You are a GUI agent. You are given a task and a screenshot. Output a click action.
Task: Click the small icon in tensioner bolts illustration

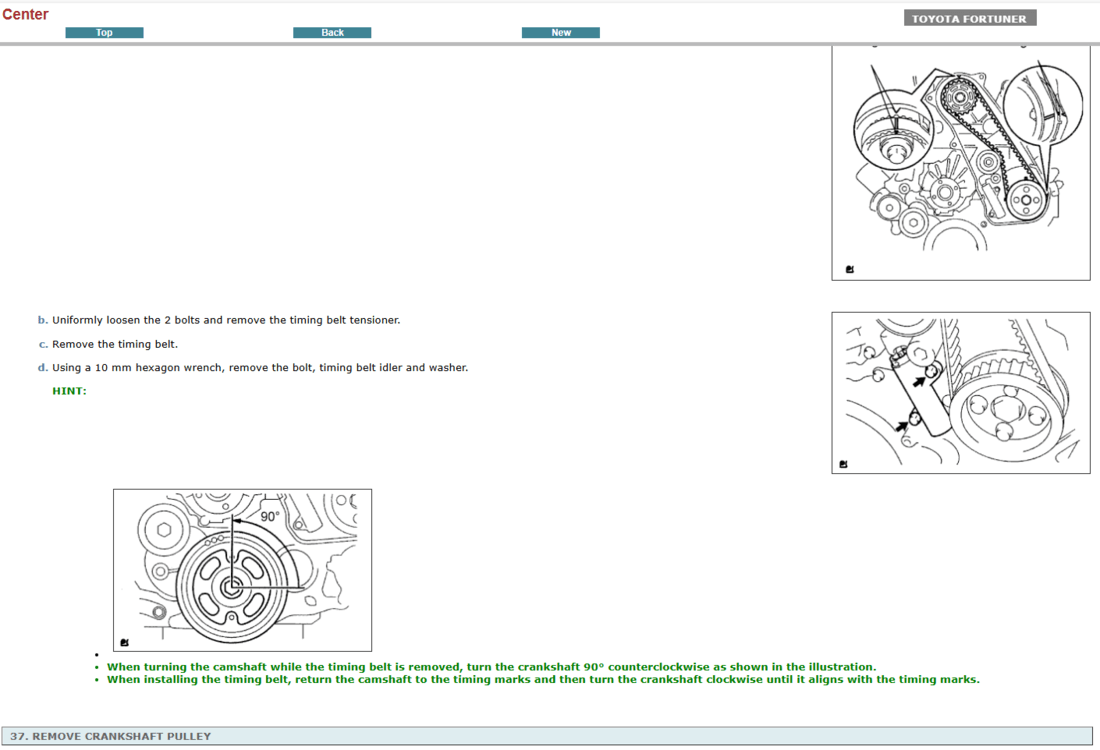pyautogui.click(x=843, y=464)
